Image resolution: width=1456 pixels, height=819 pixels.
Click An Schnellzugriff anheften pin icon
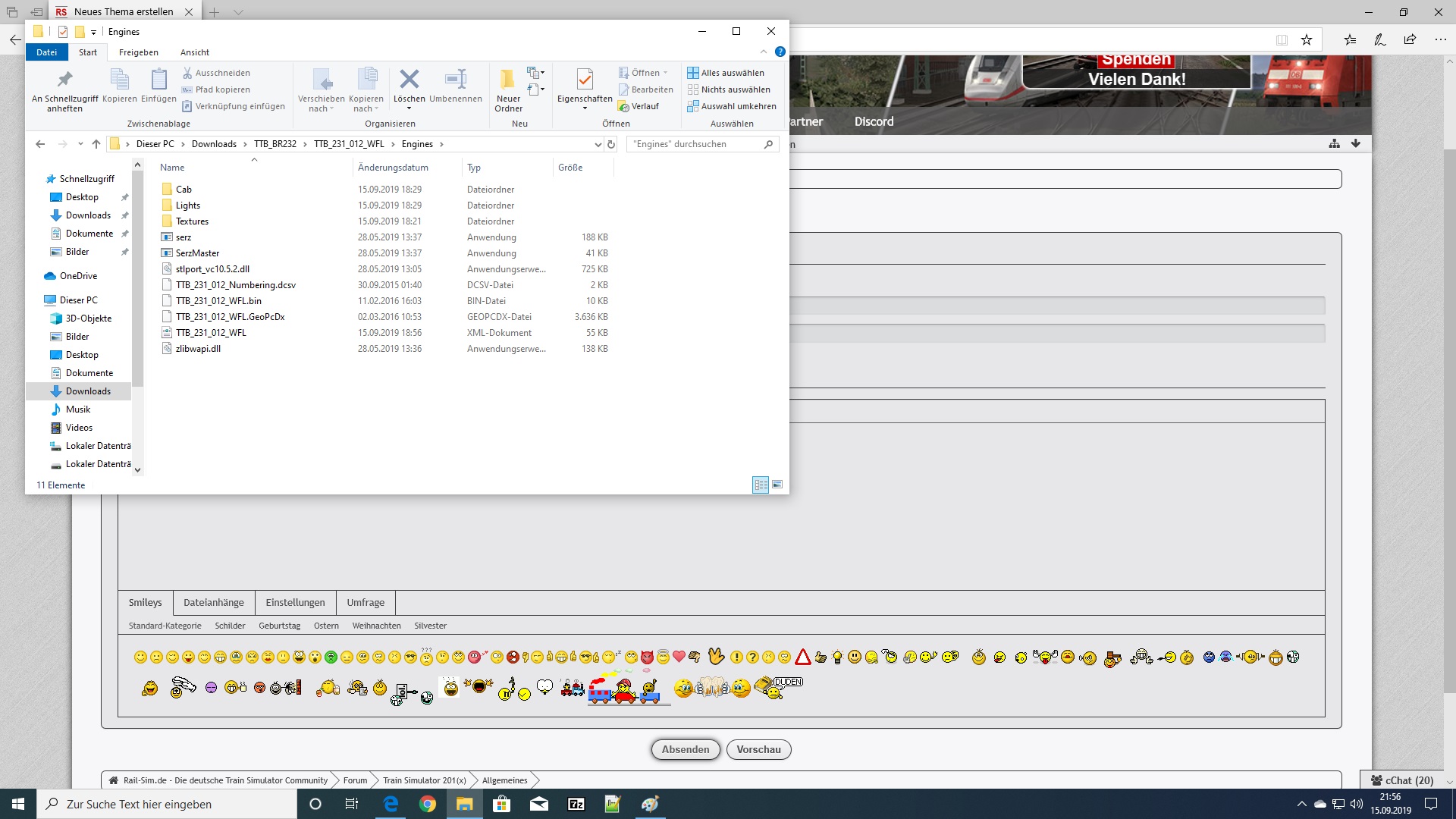(64, 80)
